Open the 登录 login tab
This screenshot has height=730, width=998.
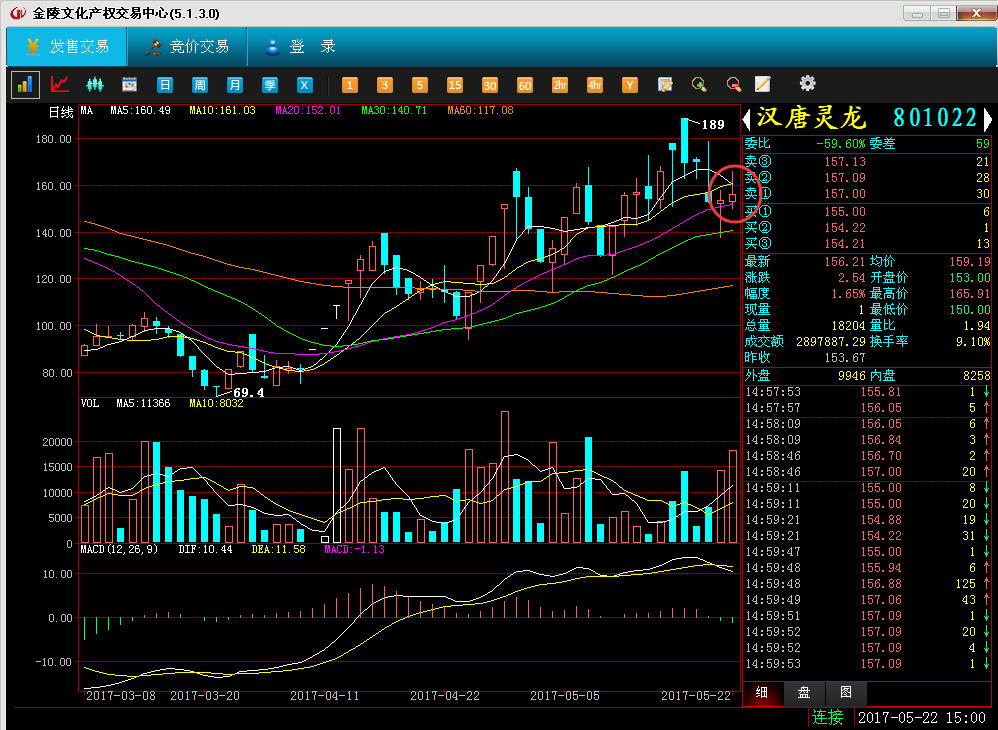click(300, 46)
